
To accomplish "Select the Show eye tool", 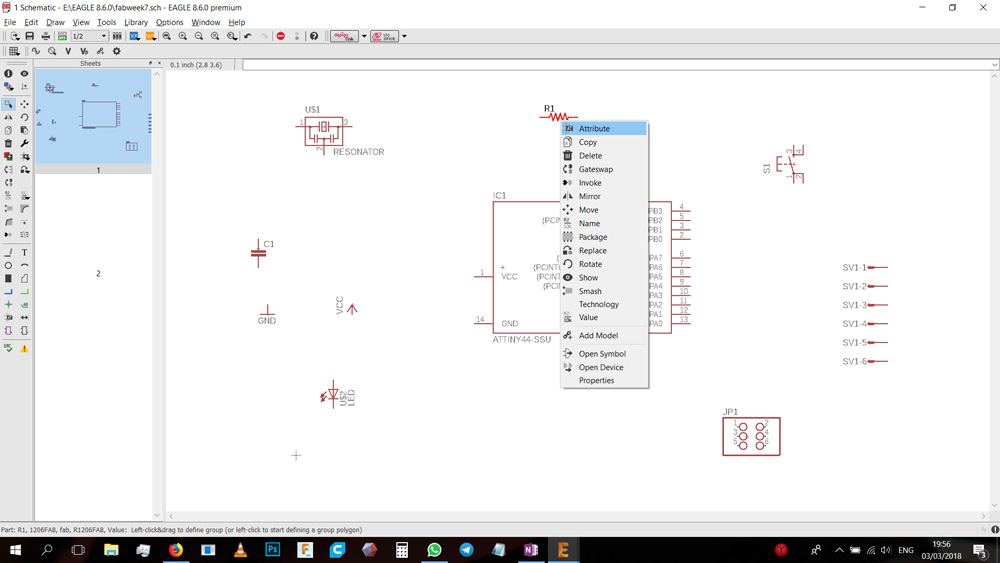I will pyautogui.click(x=24, y=73).
